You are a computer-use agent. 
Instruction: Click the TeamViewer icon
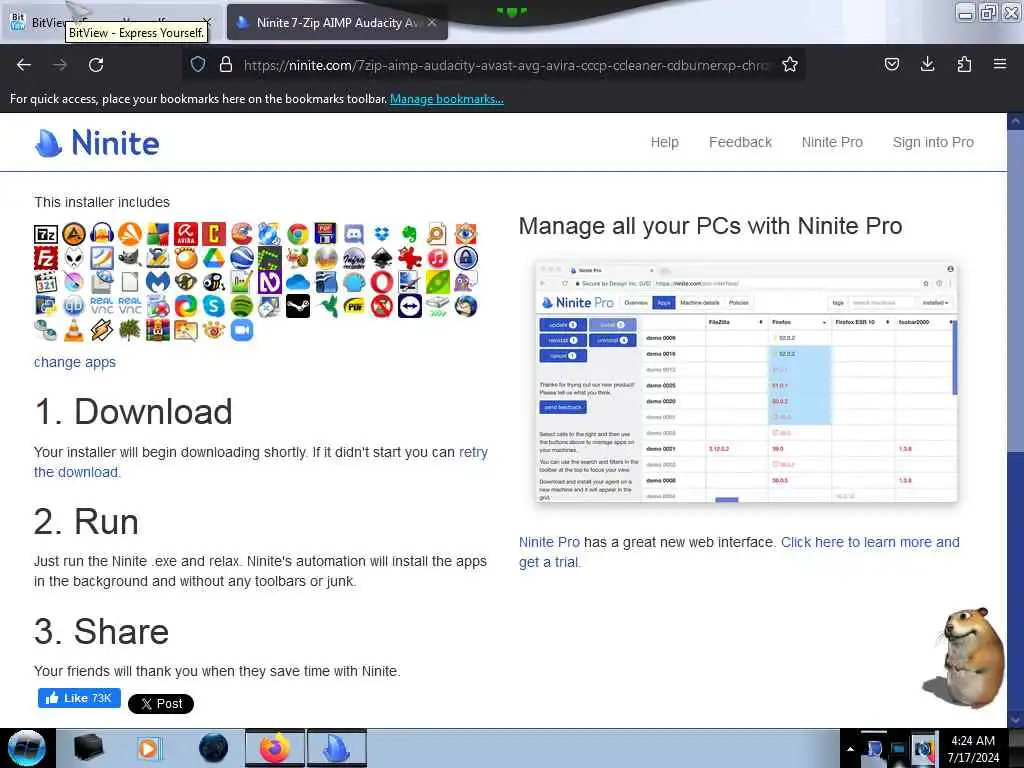click(409, 306)
